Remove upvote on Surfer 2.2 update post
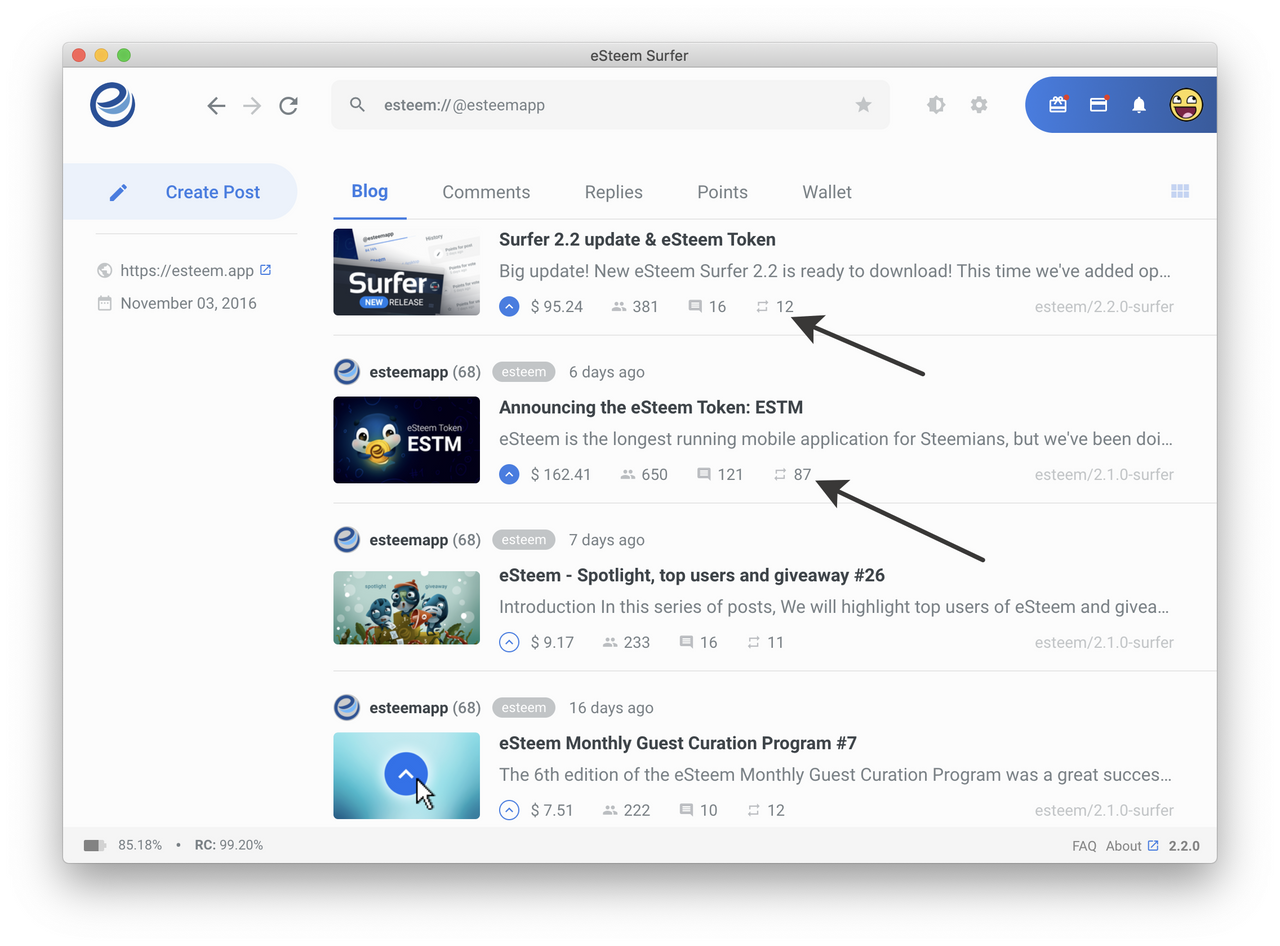The width and height of the screenshot is (1280, 946). point(509,306)
